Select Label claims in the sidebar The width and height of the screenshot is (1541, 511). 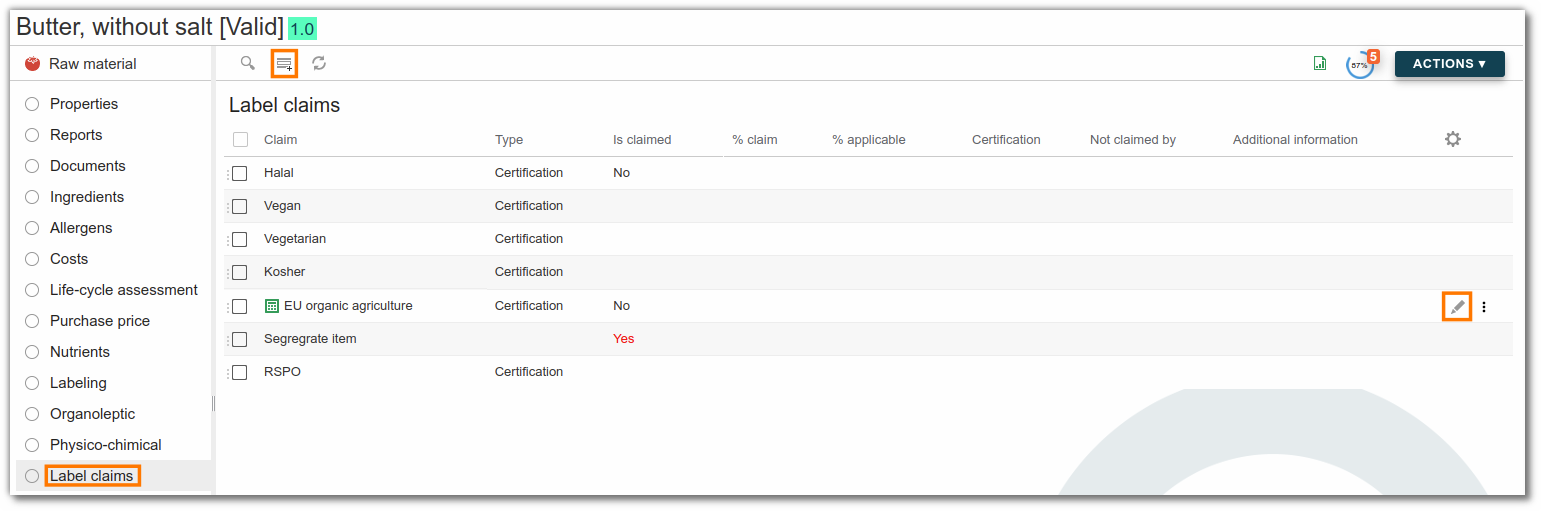pos(92,476)
